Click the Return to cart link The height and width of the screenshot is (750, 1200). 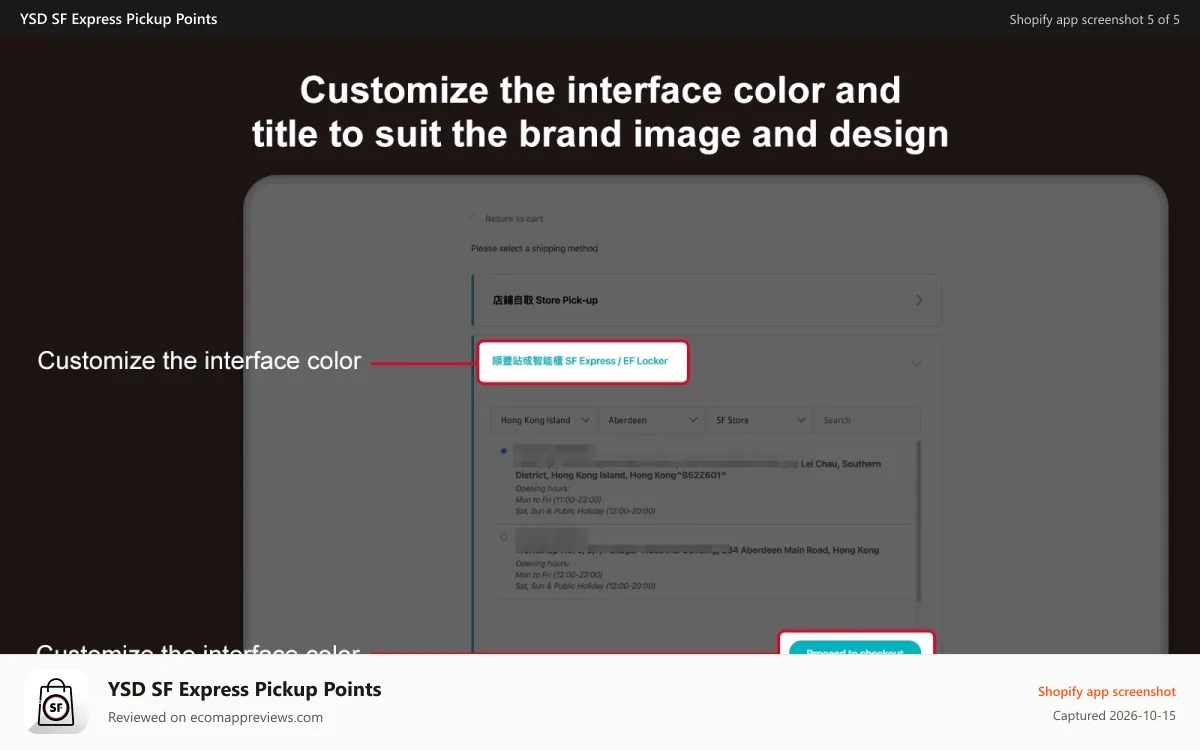coord(514,218)
